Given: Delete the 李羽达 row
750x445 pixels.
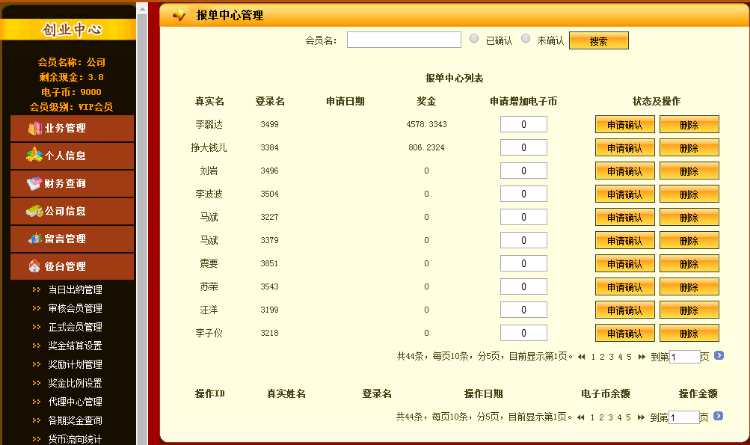Looking at the screenshot, I should coord(689,124).
